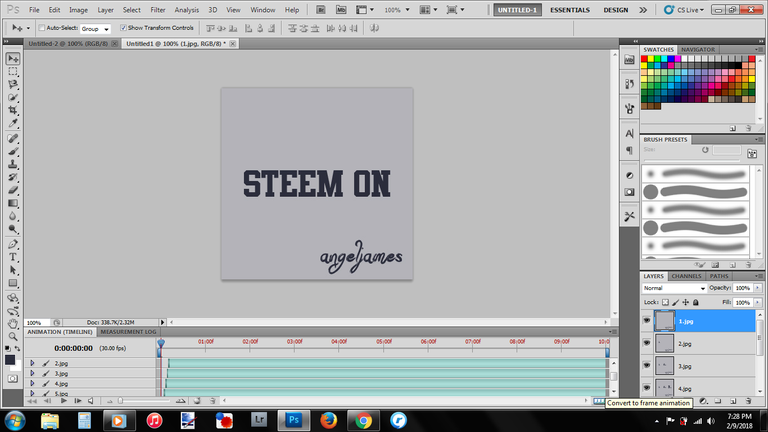Select the Path Selection tool

click(x=13, y=270)
